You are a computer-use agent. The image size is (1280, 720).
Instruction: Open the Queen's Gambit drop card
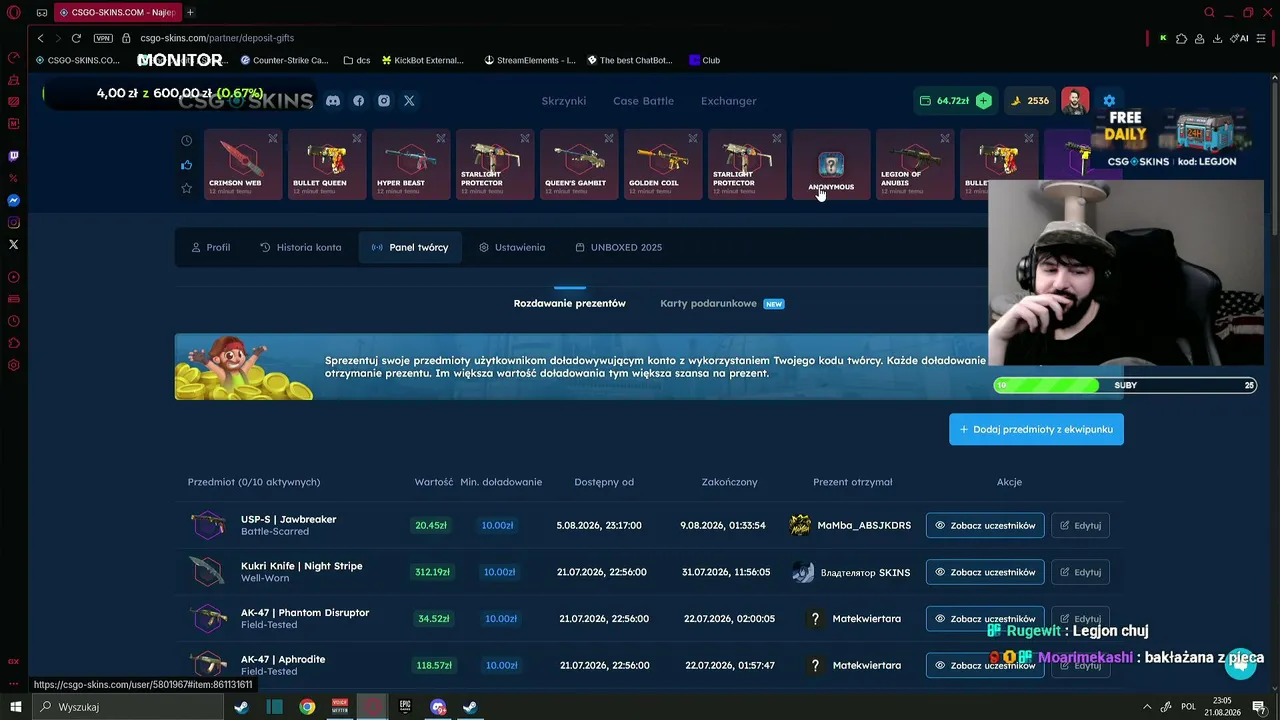(579, 165)
